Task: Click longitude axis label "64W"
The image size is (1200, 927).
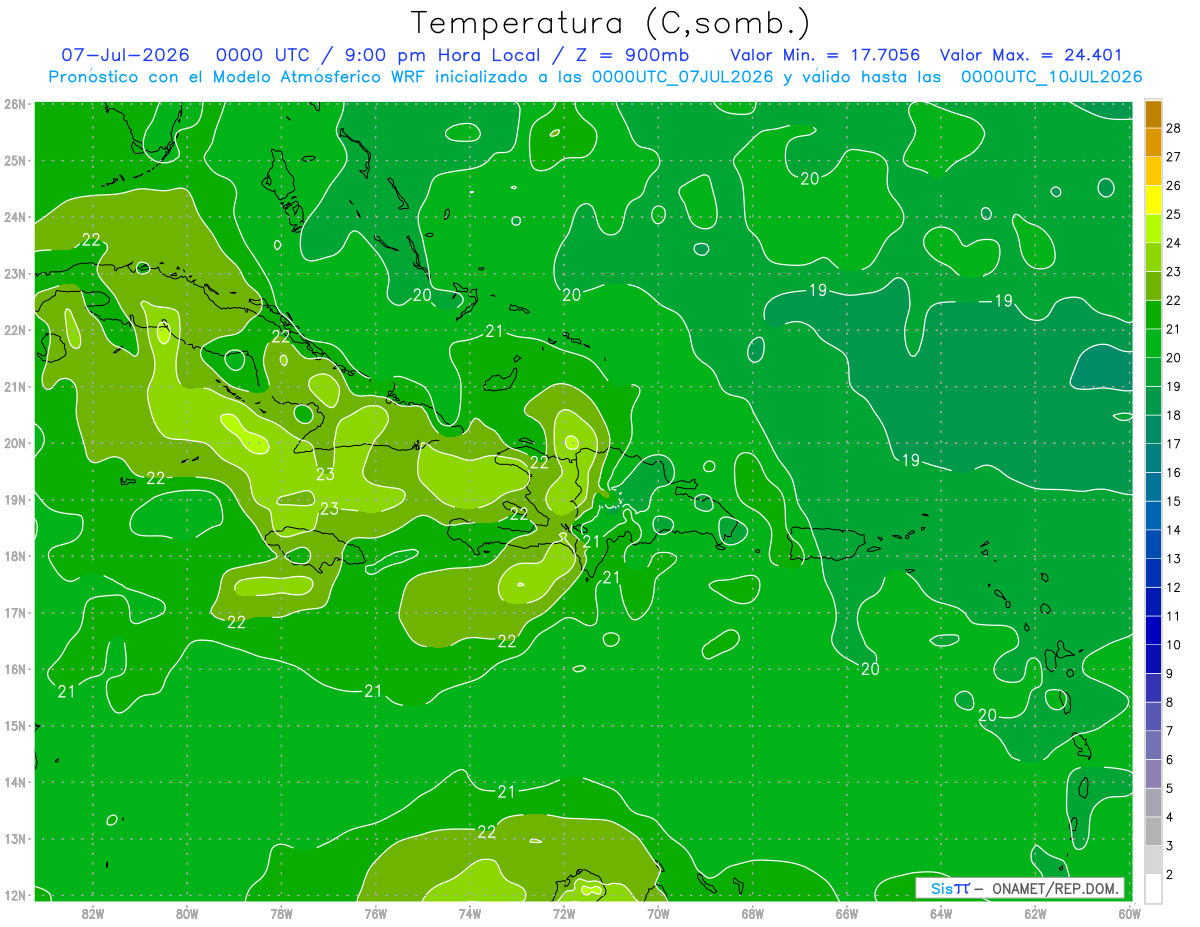Action: pos(941,913)
